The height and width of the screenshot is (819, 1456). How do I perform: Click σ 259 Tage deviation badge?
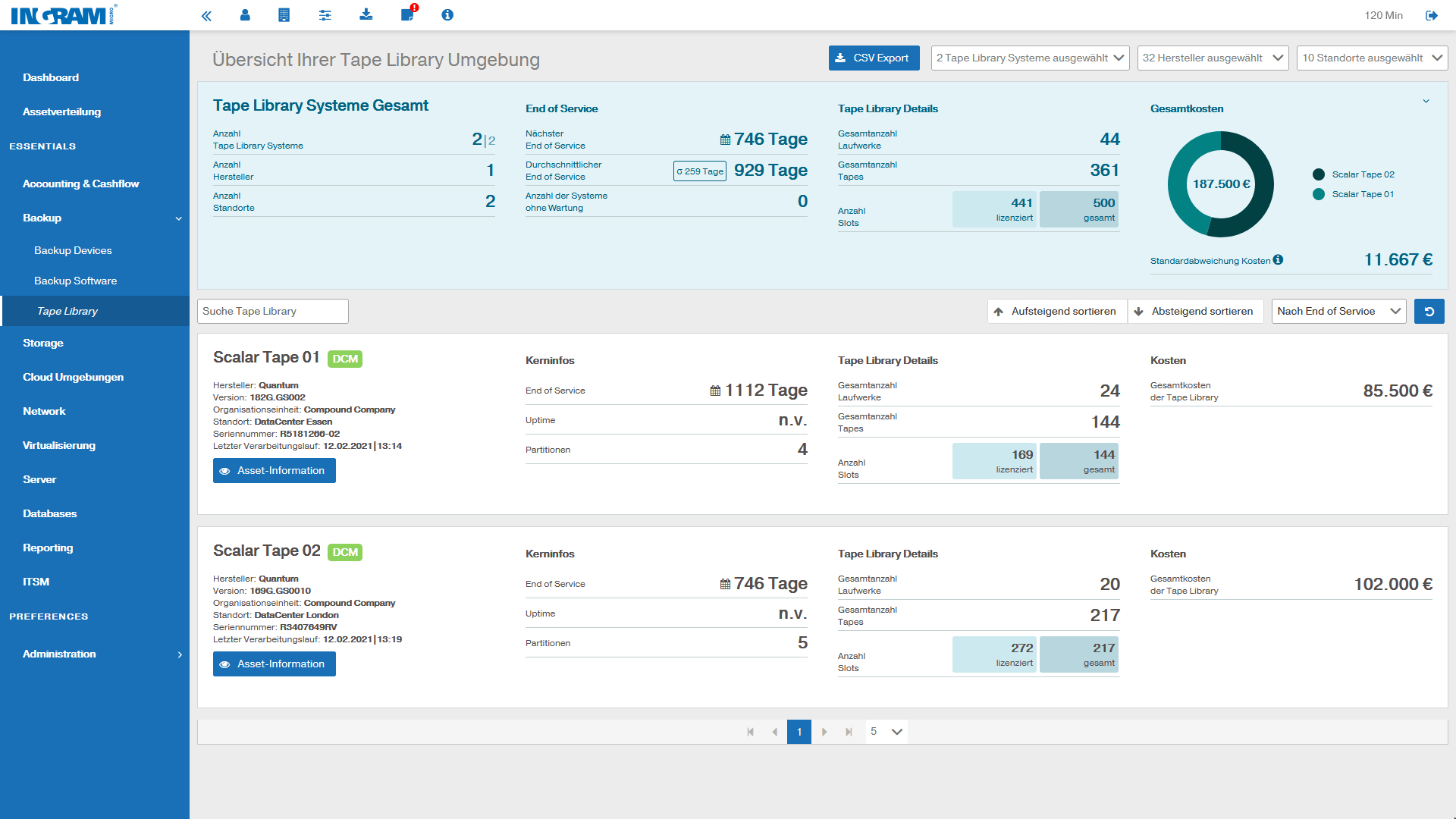[700, 171]
